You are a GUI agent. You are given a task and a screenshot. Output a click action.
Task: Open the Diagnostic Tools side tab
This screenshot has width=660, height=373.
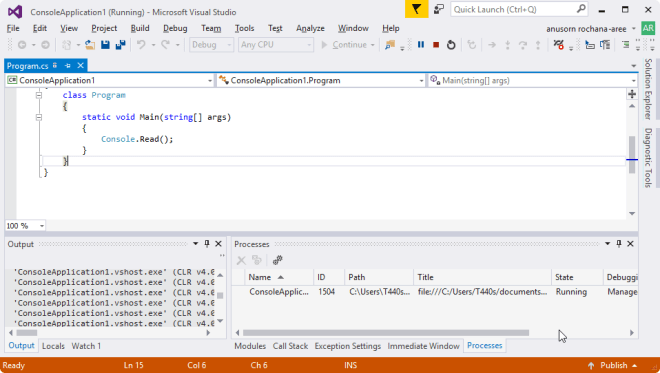click(648, 158)
